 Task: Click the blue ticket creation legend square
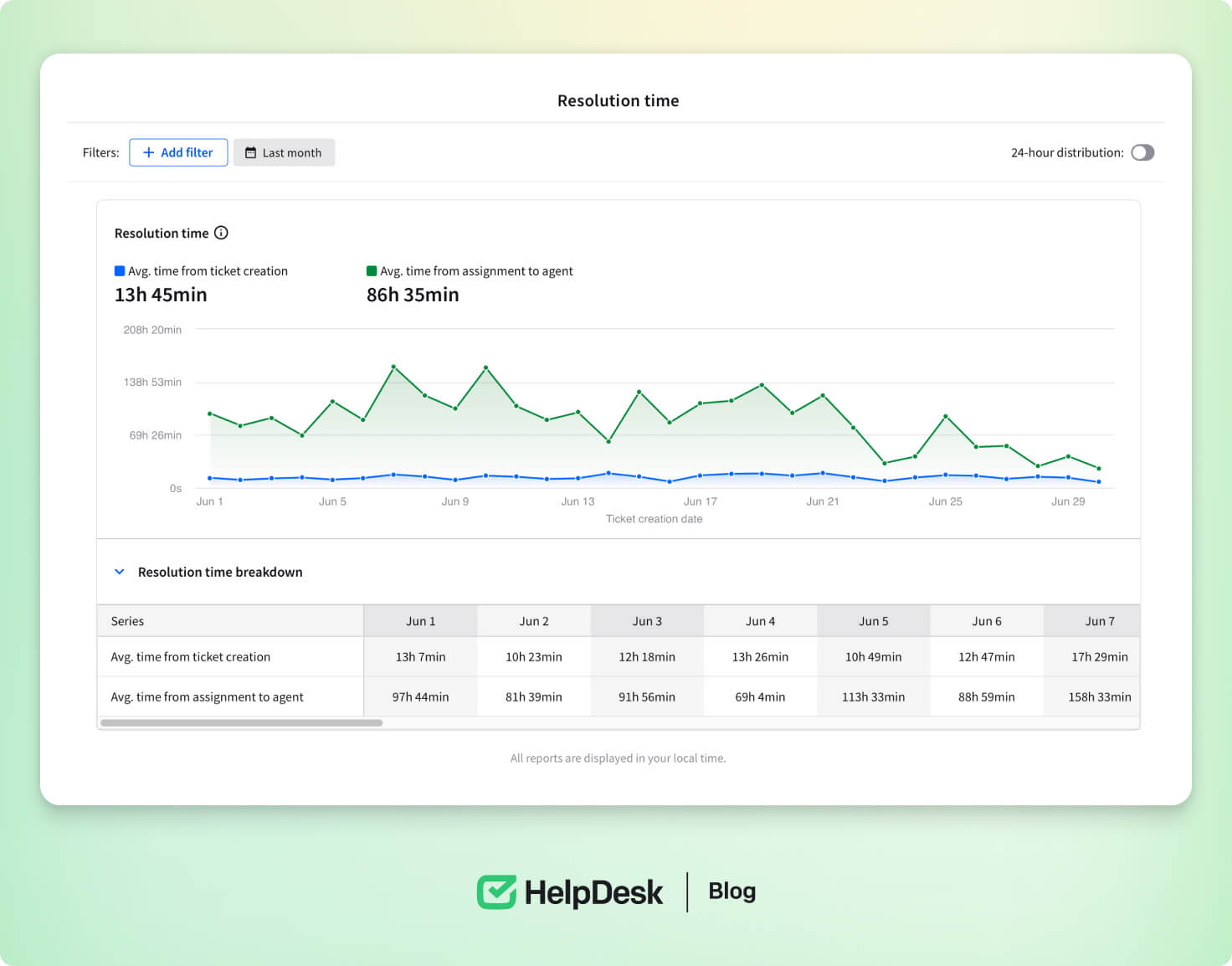120,271
